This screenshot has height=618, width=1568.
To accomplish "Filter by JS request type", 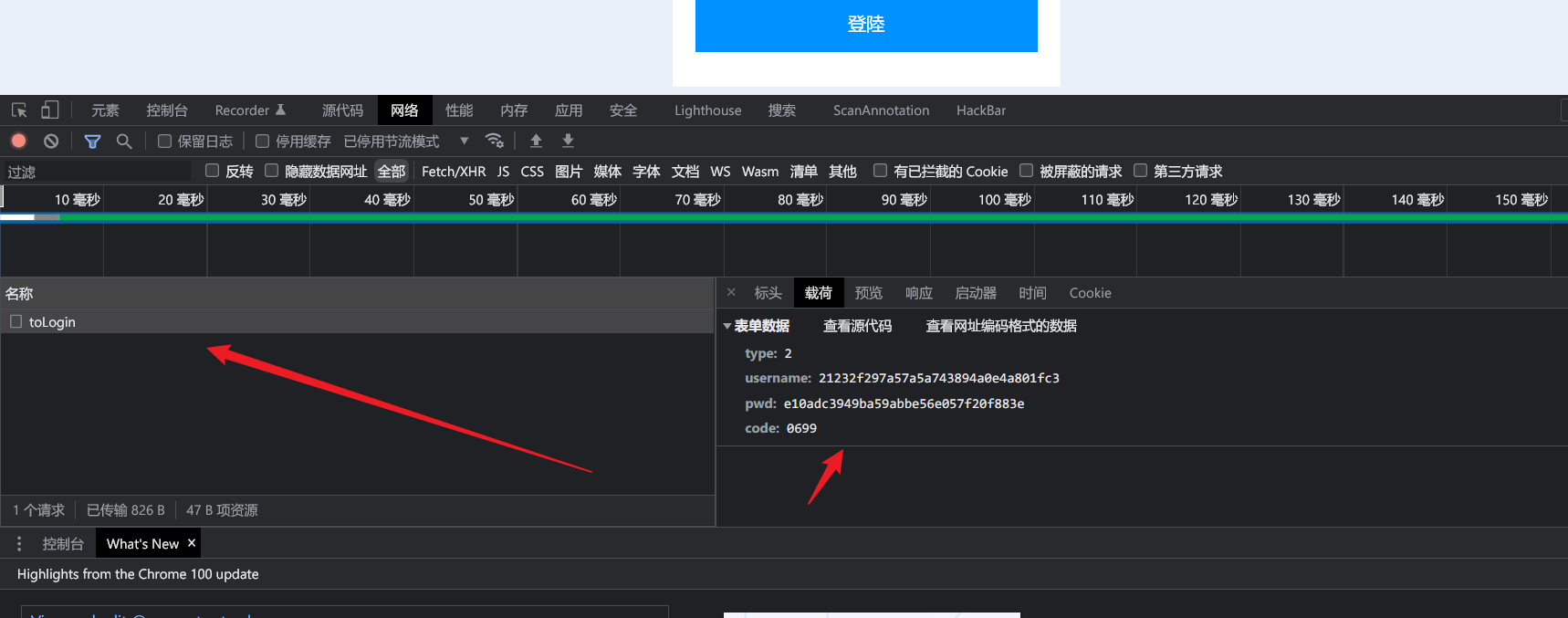I will pyautogui.click(x=503, y=172).
